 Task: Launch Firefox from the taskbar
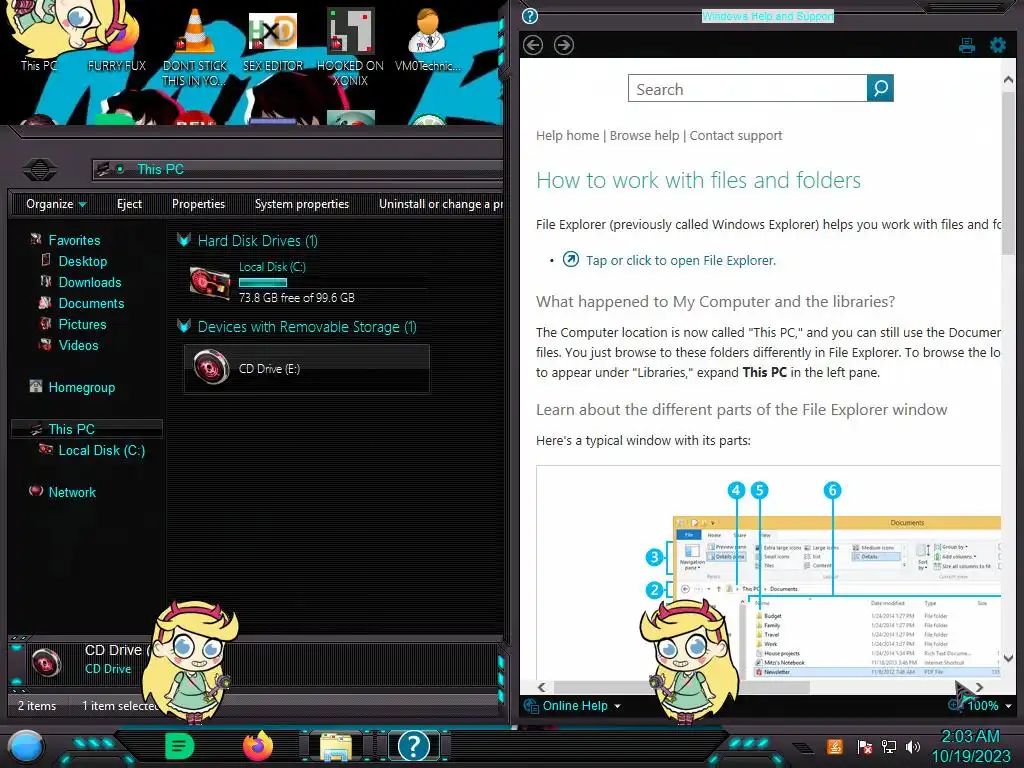pos(258,746)
